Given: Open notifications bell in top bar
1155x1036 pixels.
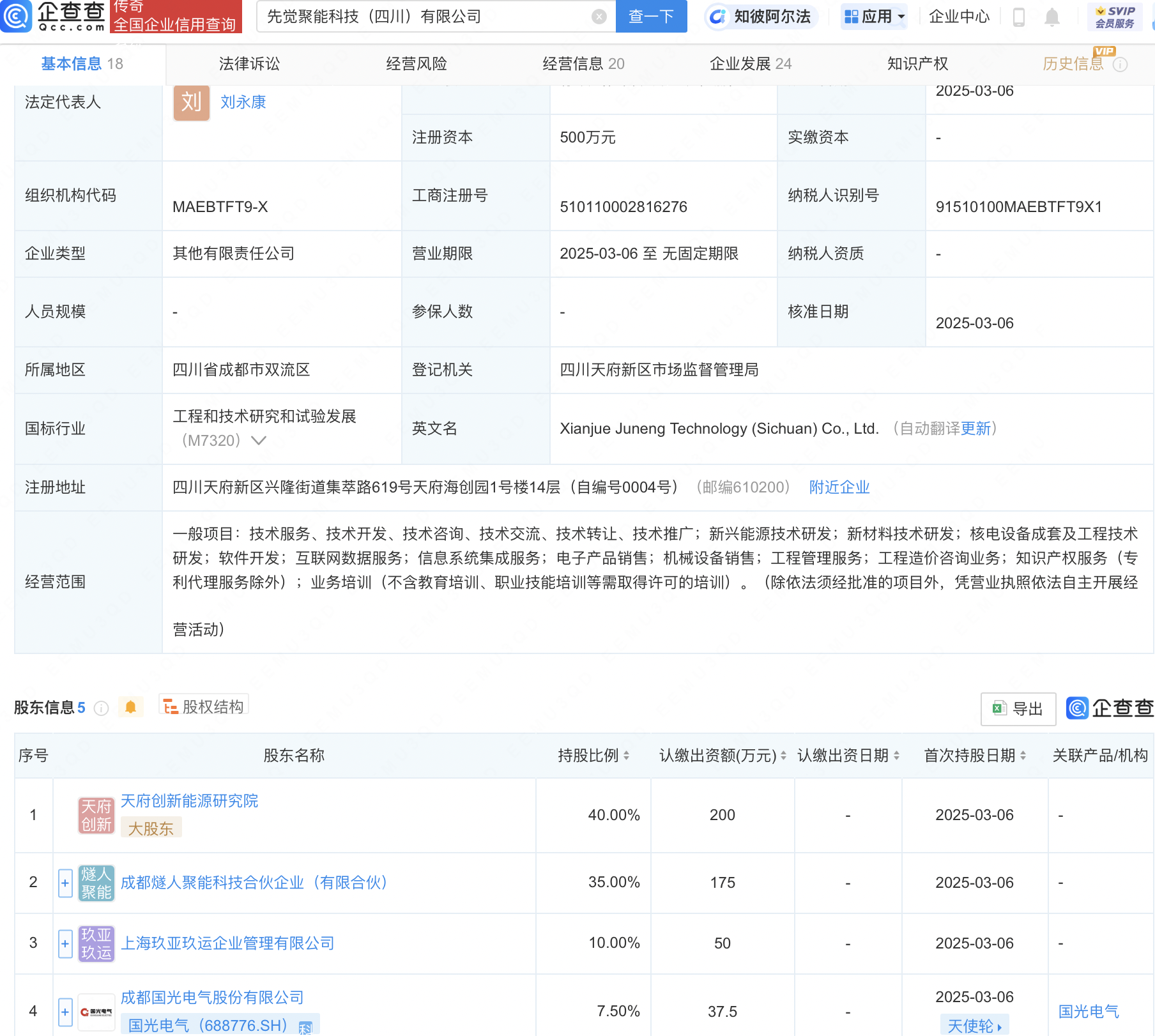Looking at the screenshot, I should (1052, 17).
